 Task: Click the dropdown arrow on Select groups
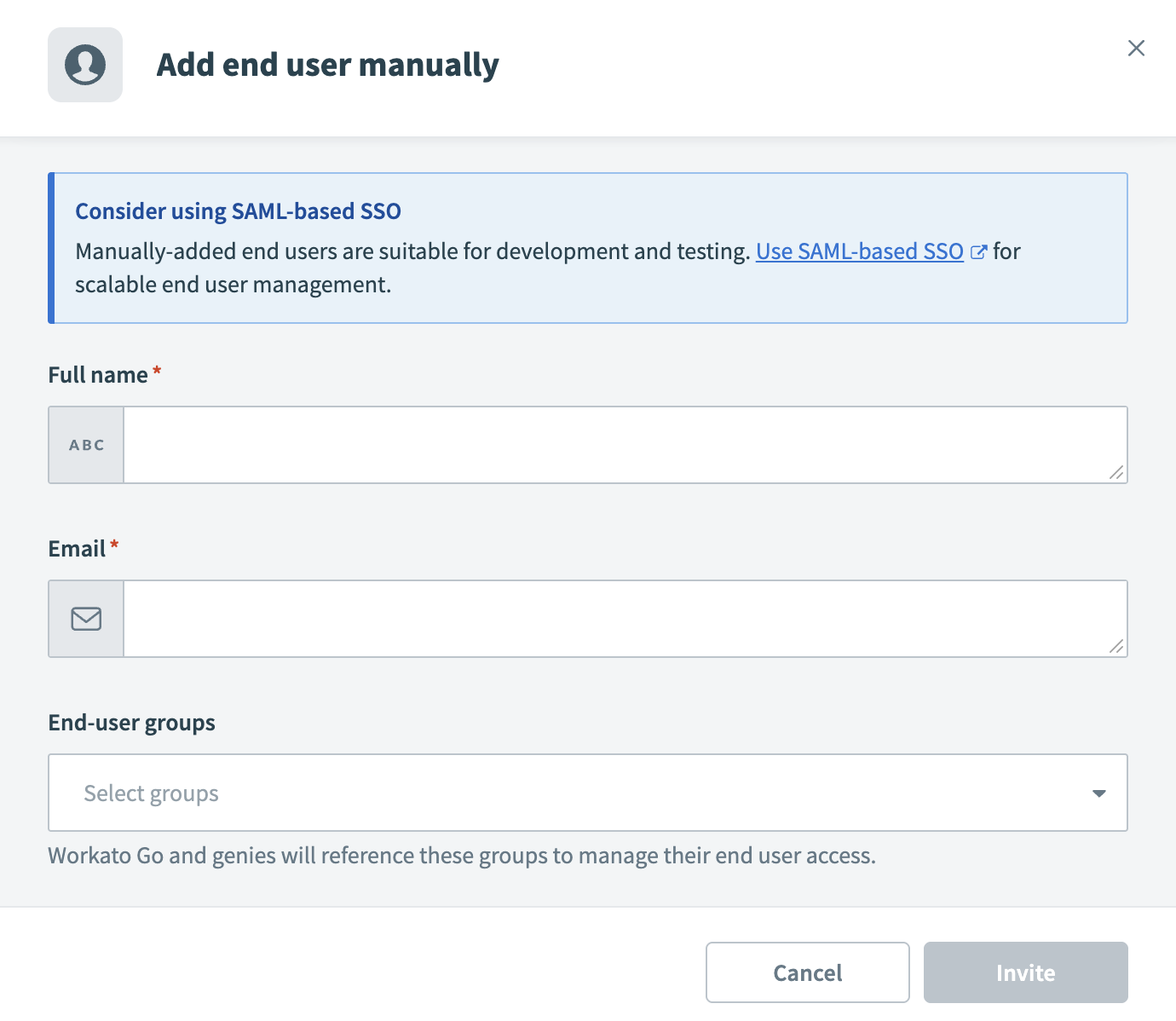(x=1098, y=793)
